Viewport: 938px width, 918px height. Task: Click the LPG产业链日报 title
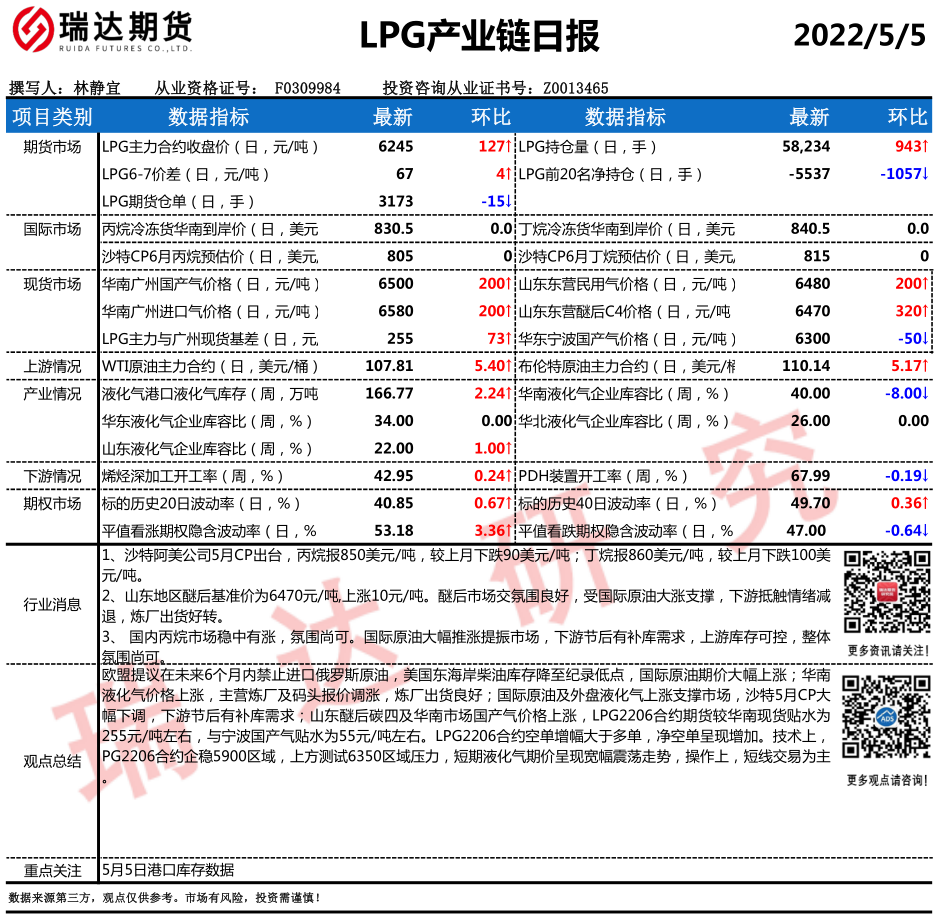pos(479,35)
